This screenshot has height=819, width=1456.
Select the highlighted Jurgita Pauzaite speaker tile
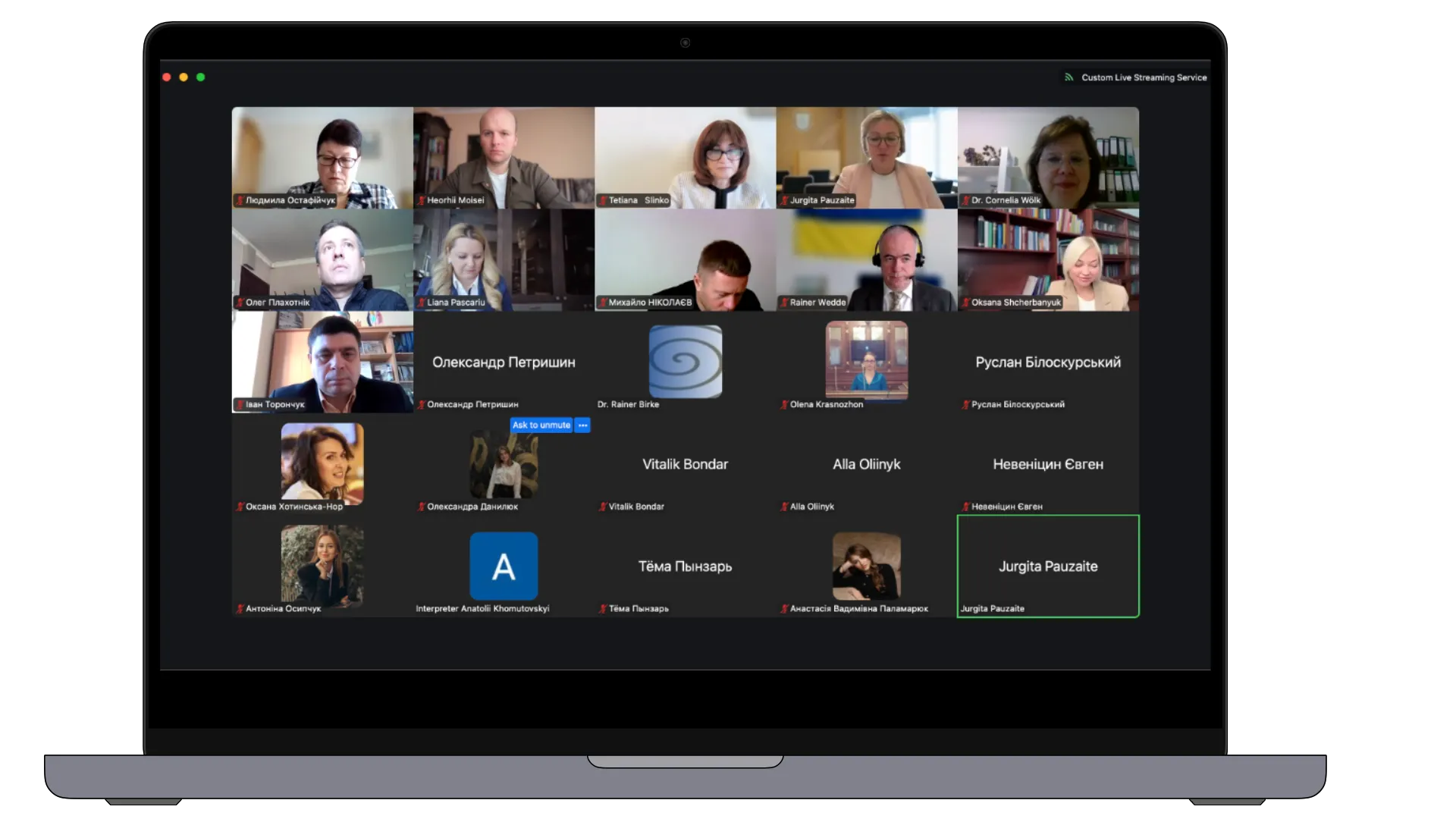1048,566
